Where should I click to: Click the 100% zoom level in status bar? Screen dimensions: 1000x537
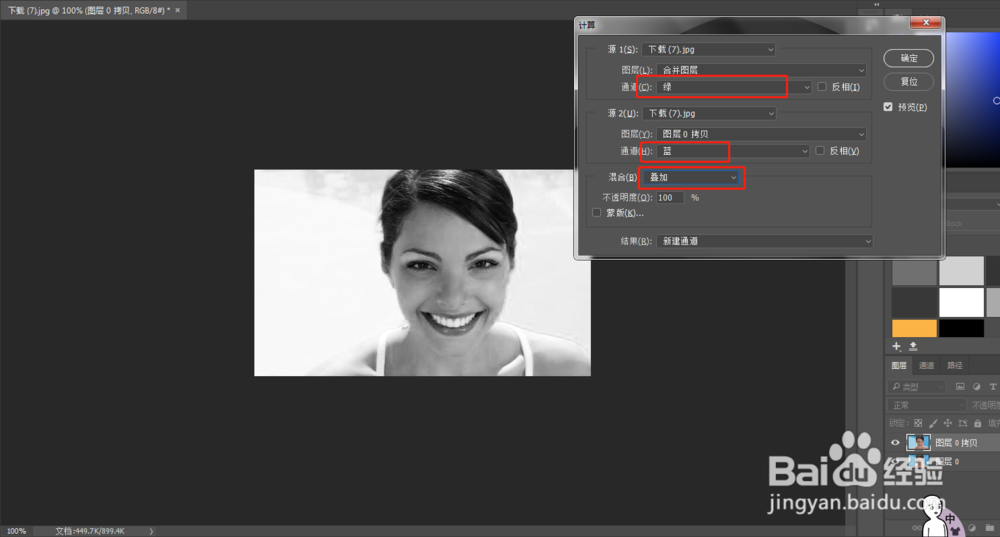click(x=17, y=531)
